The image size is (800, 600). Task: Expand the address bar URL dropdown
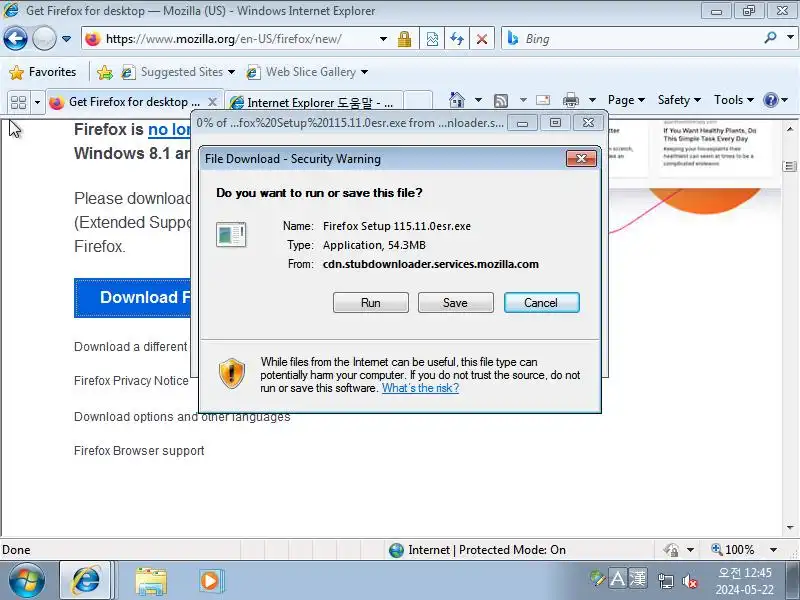click(x=383, y=39)
